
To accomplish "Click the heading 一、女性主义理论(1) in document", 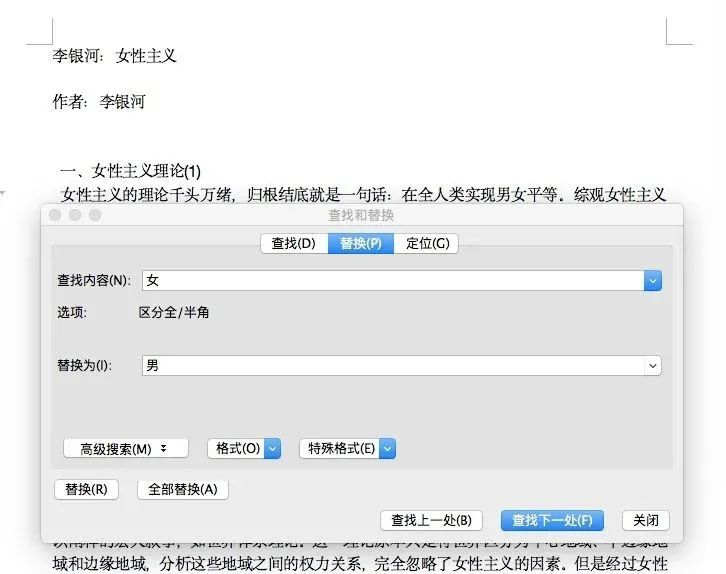I will tap(131, 171).
